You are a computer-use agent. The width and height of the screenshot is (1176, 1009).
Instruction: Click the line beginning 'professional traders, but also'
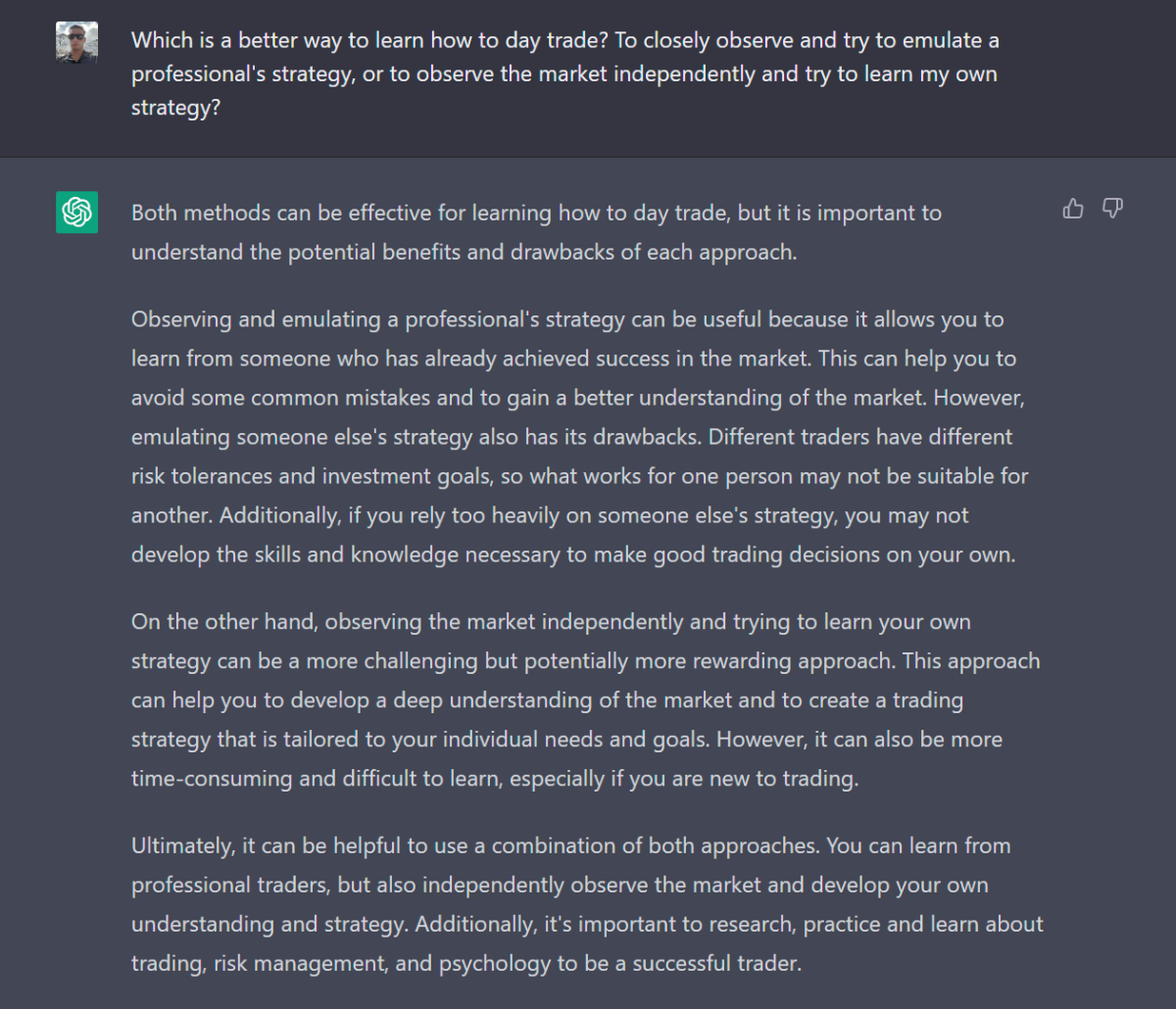(560, 885)
